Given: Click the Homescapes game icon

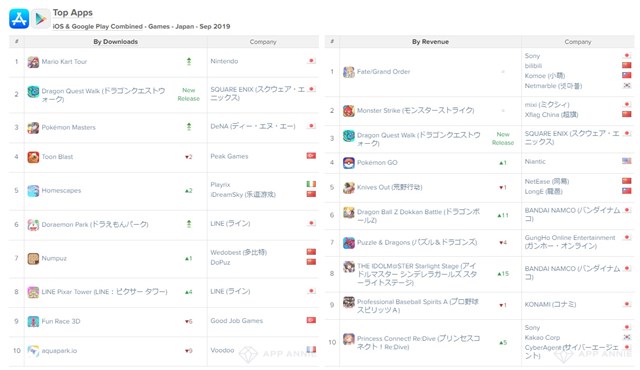Looking at the screenshot, I should coord(33,191).
